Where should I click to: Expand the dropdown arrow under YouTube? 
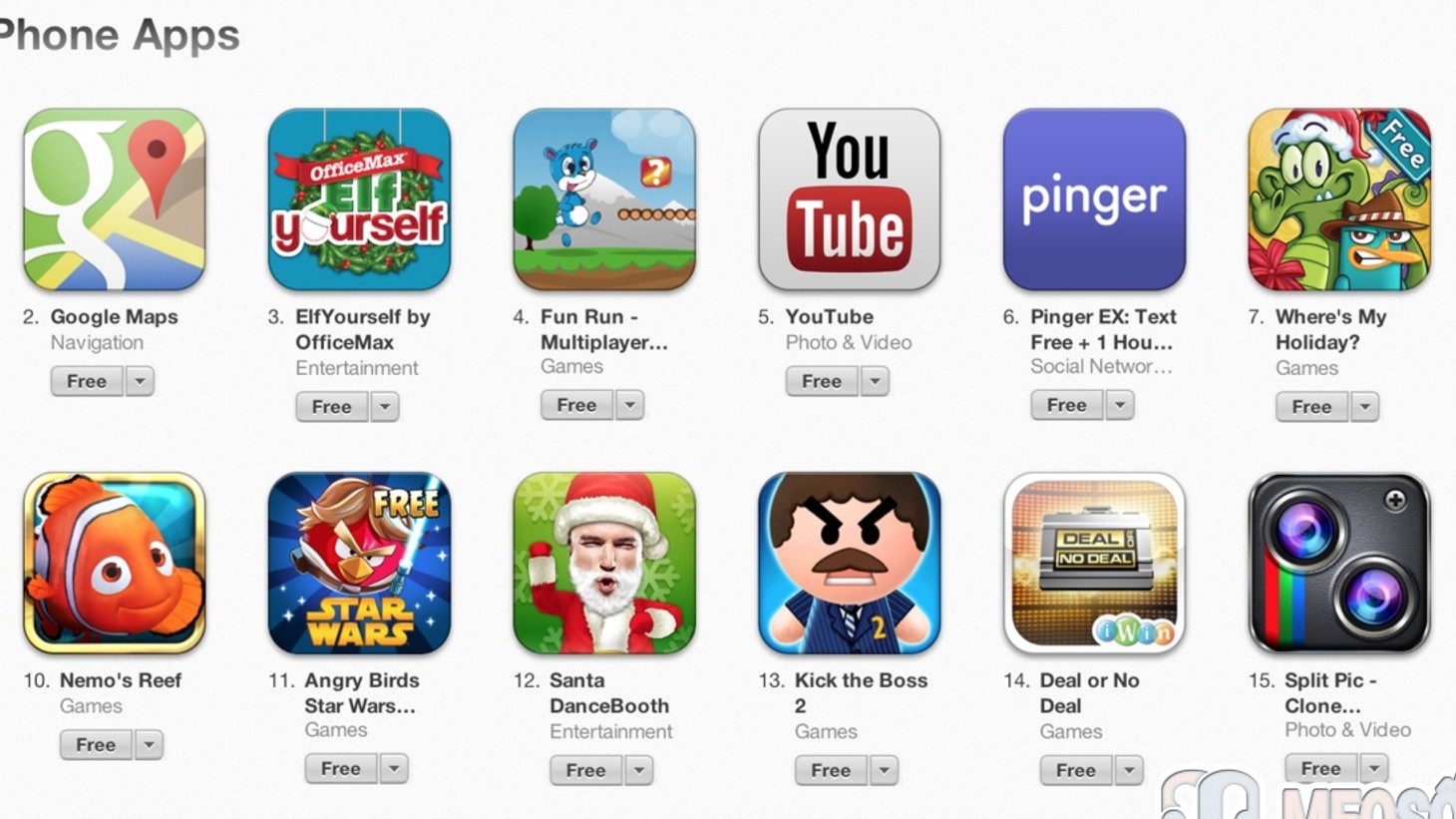point(875,381)
